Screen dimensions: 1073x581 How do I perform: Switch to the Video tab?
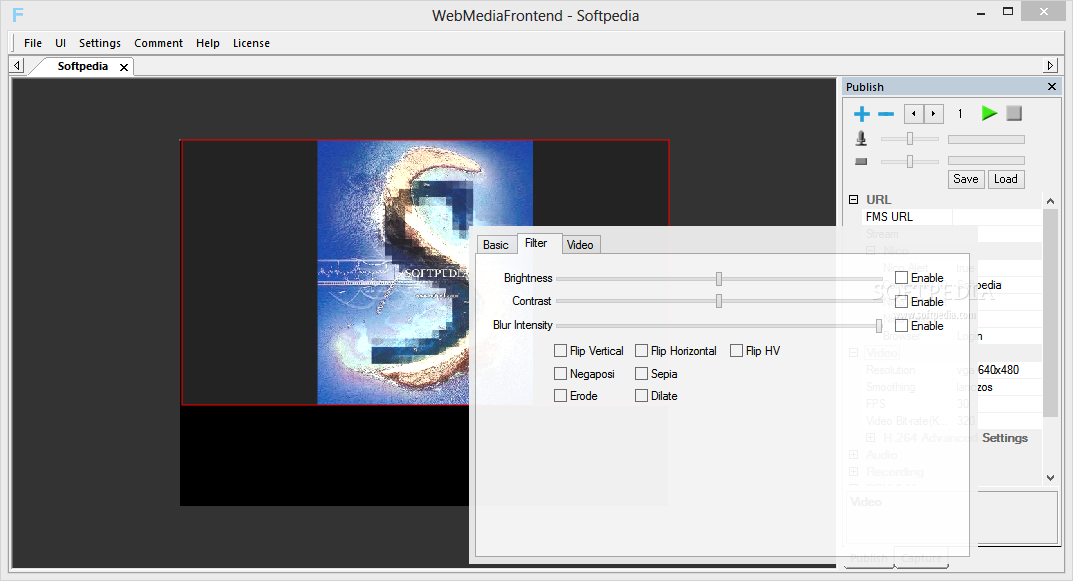[x=580, y=244]
